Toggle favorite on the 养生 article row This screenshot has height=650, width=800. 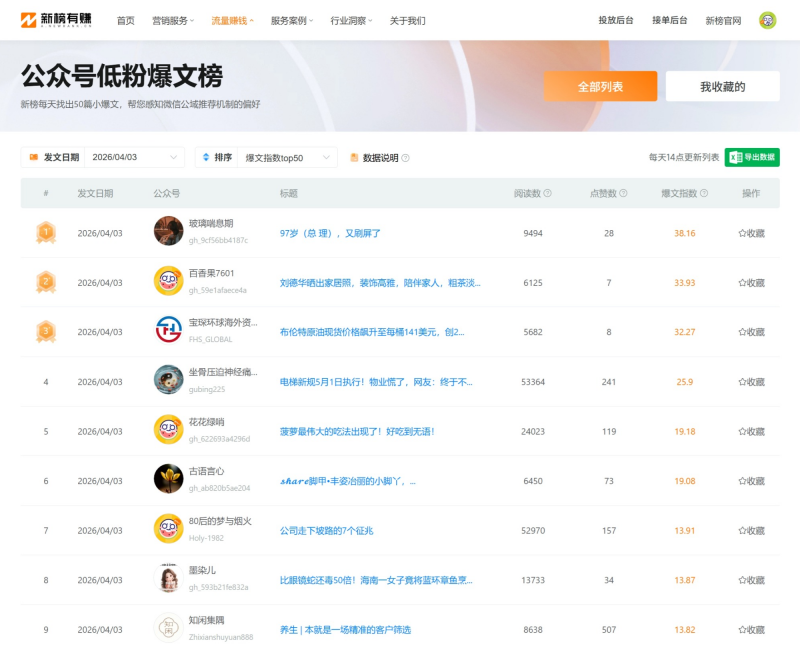point(750,629)
